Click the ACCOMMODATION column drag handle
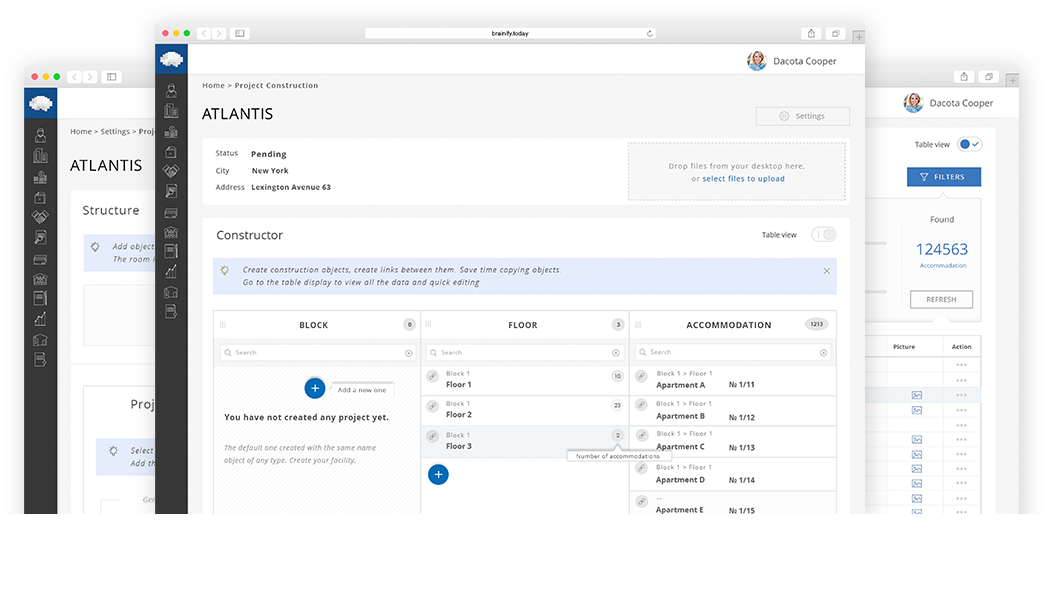Image resolution: width=1048 pixels, height=606 pixels. (638, 325)
